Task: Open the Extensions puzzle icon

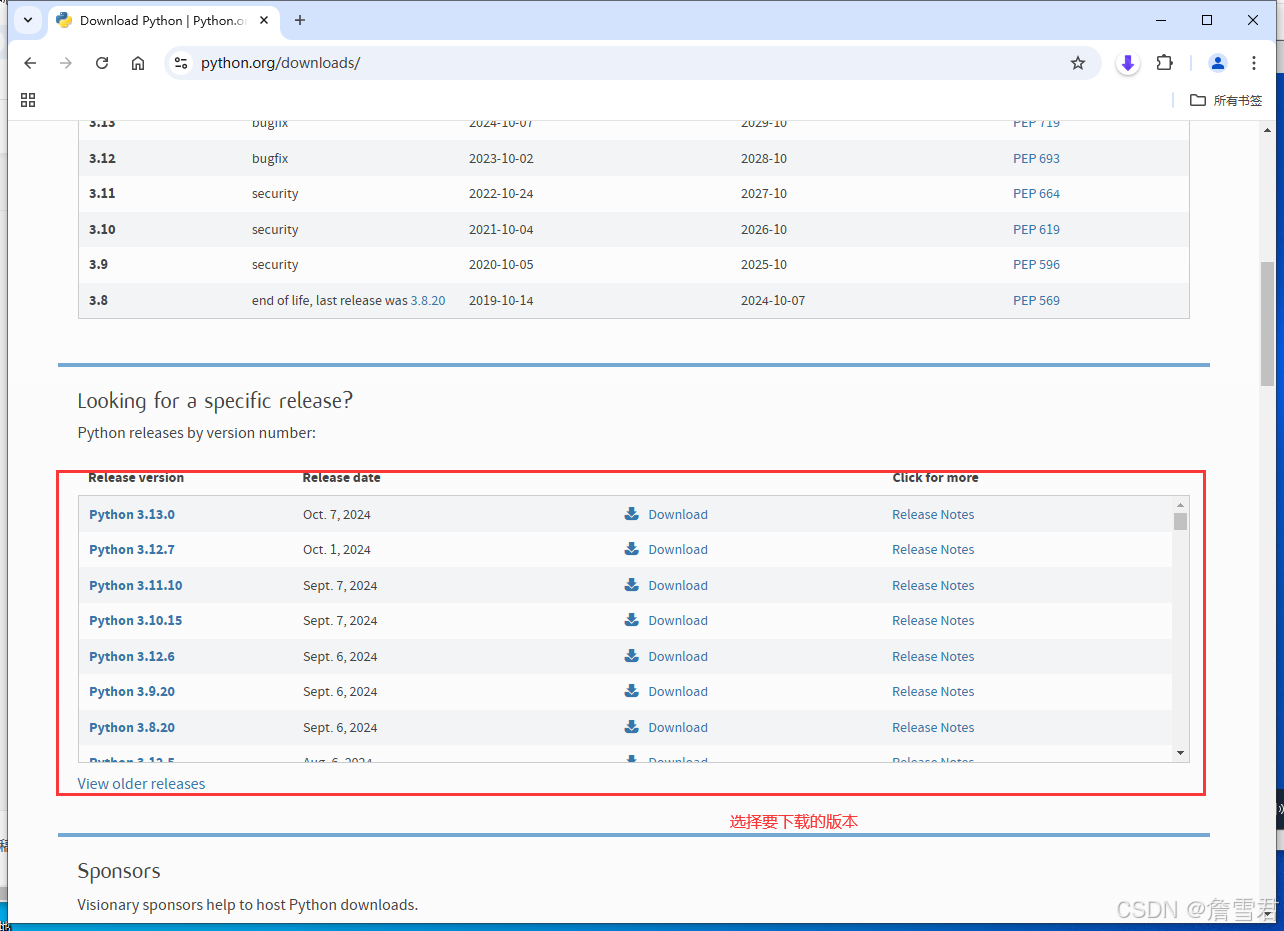Action: [x=1164, y=63]
